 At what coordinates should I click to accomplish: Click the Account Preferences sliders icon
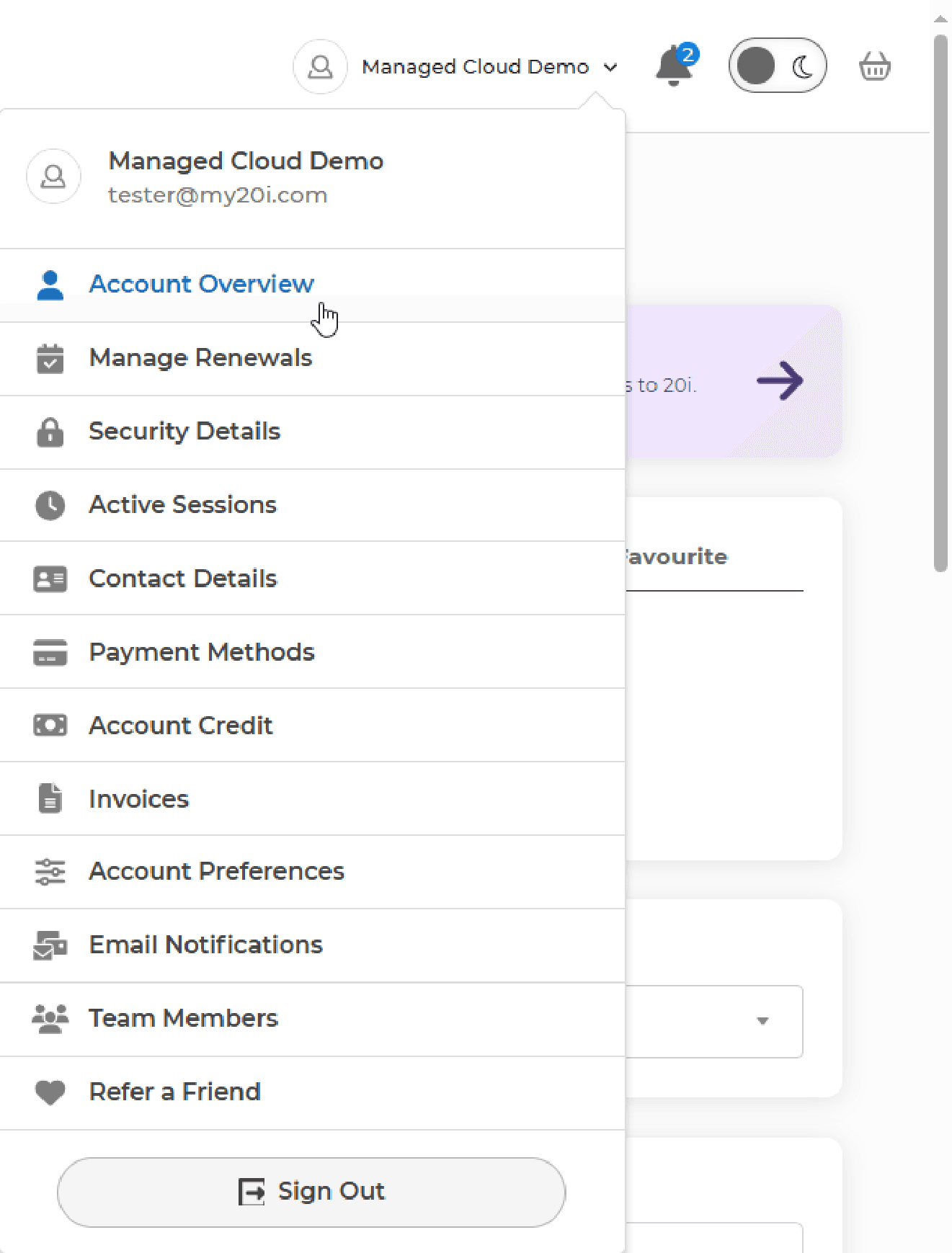coord(50,872)
